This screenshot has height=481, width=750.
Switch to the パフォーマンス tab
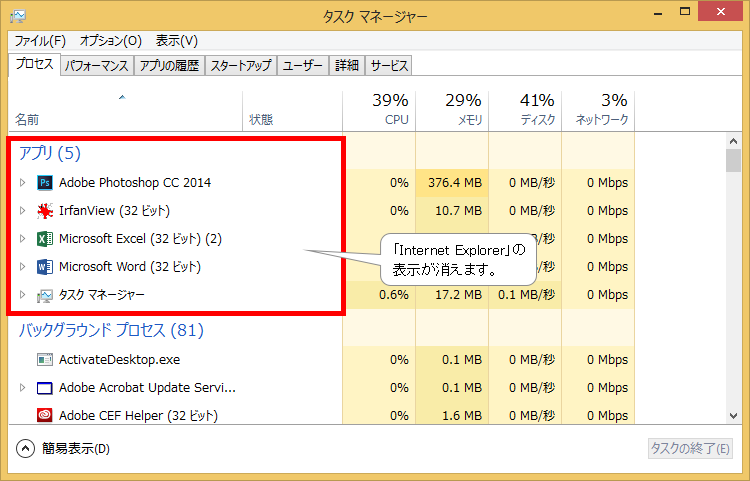(97, 66)
